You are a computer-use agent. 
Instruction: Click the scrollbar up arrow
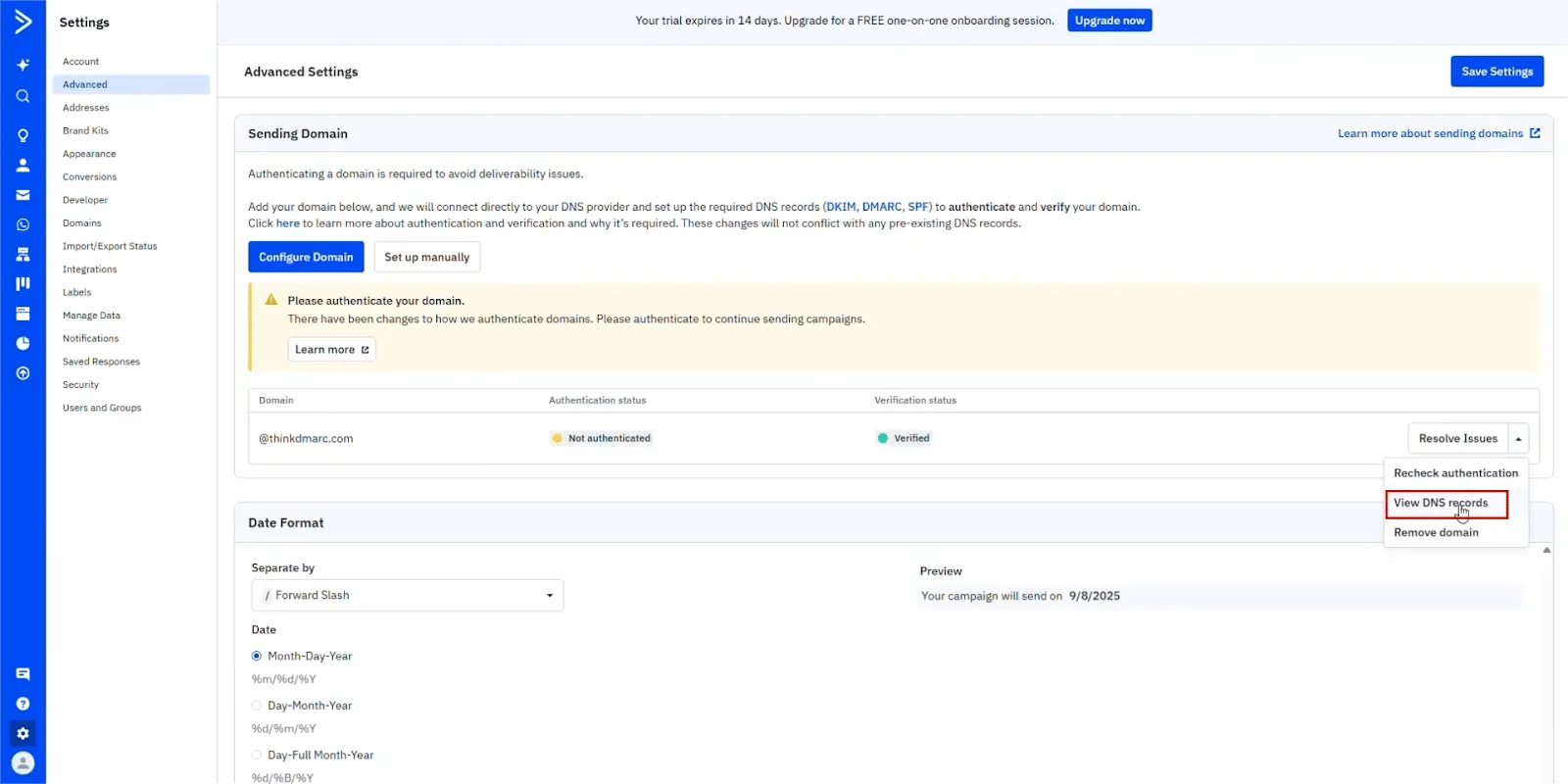tap(1546, 550)
